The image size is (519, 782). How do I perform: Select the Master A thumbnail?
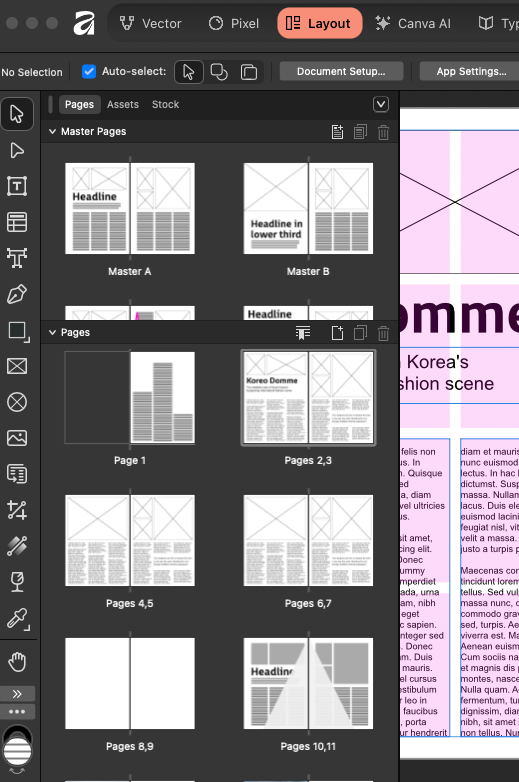[x=130, y=208]
